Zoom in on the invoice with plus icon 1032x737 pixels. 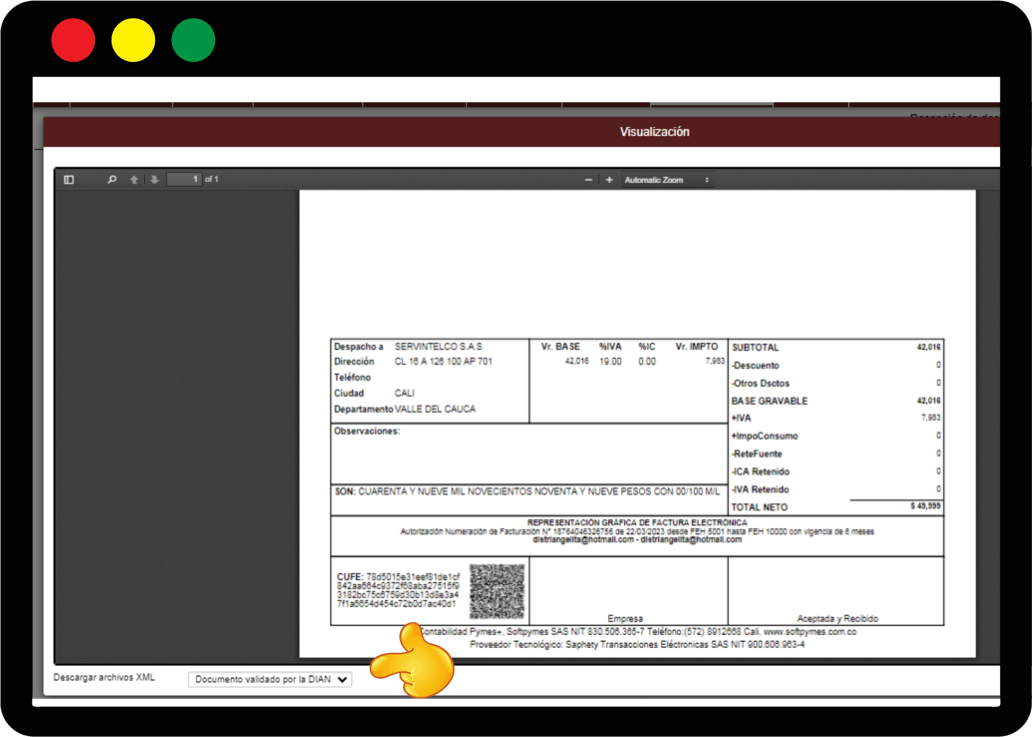(x=608, y=180)
